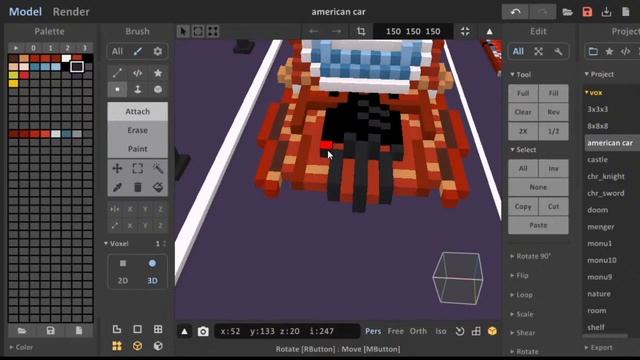Select Iso camera mode
The width and height of the screenshot is (640, 360).
pos(441,331)
